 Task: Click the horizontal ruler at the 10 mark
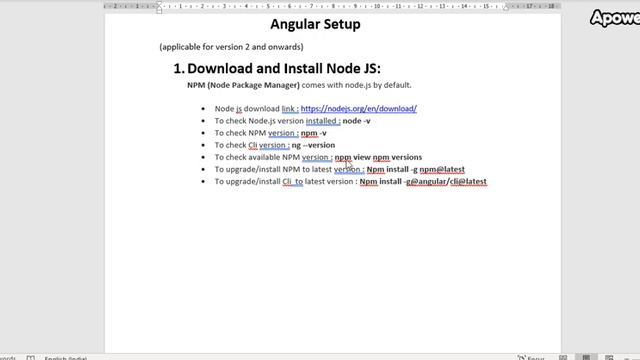(x=377, y=6)
